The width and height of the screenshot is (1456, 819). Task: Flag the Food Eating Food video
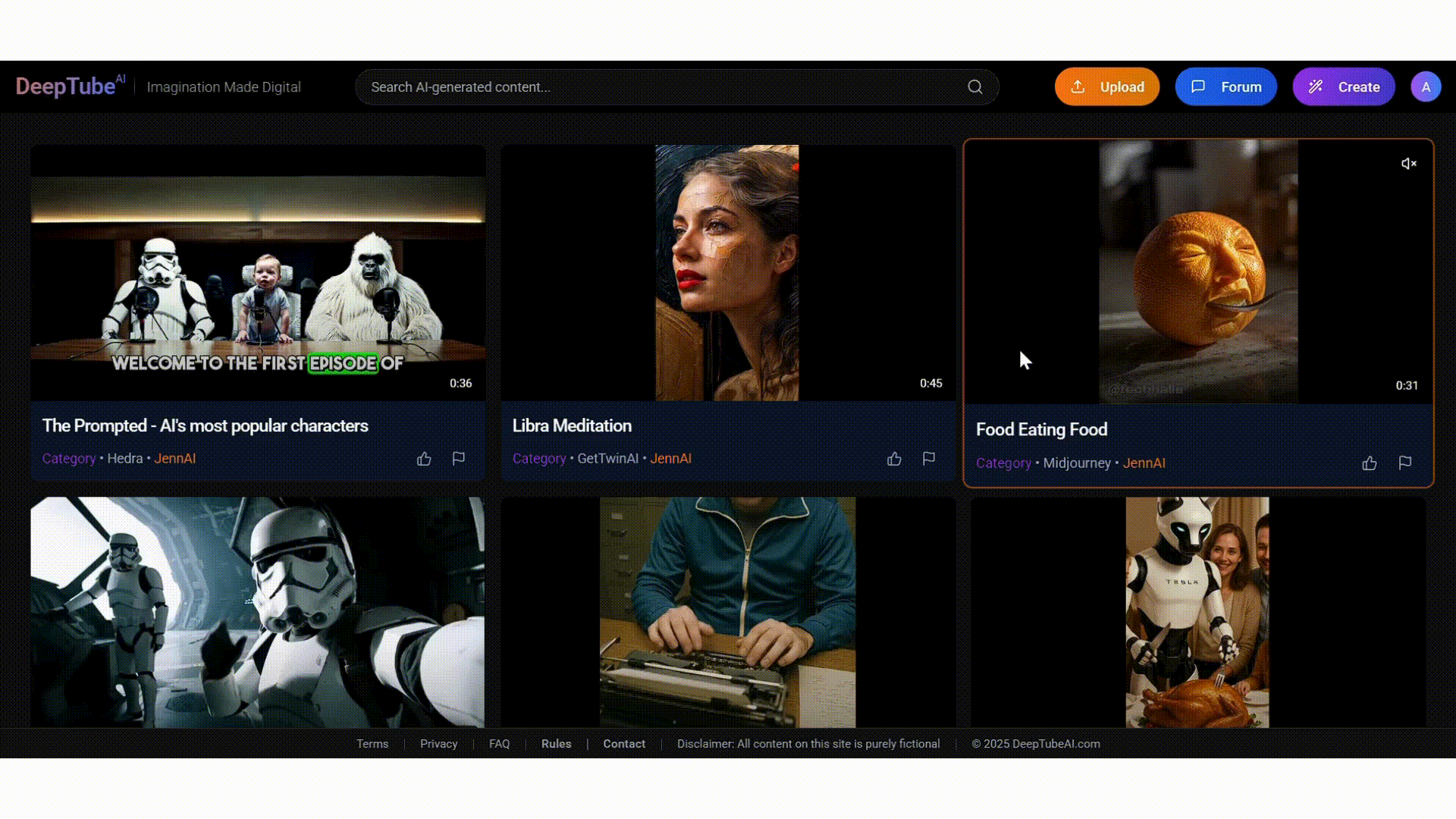click(1405, 463)
